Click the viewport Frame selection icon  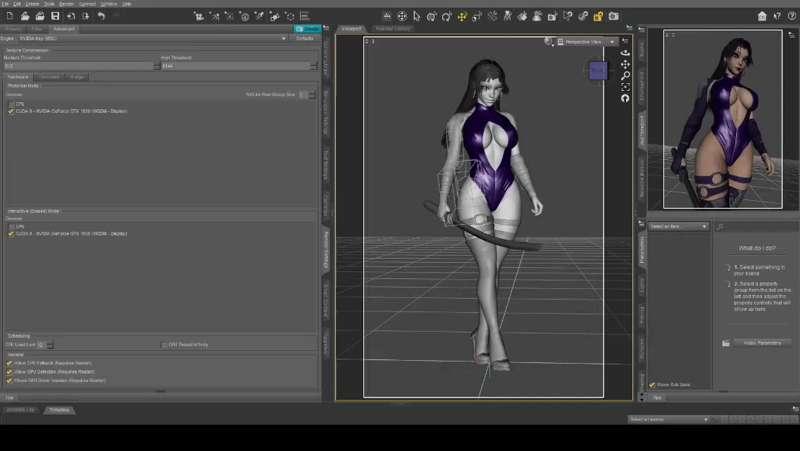click(625, 87)
